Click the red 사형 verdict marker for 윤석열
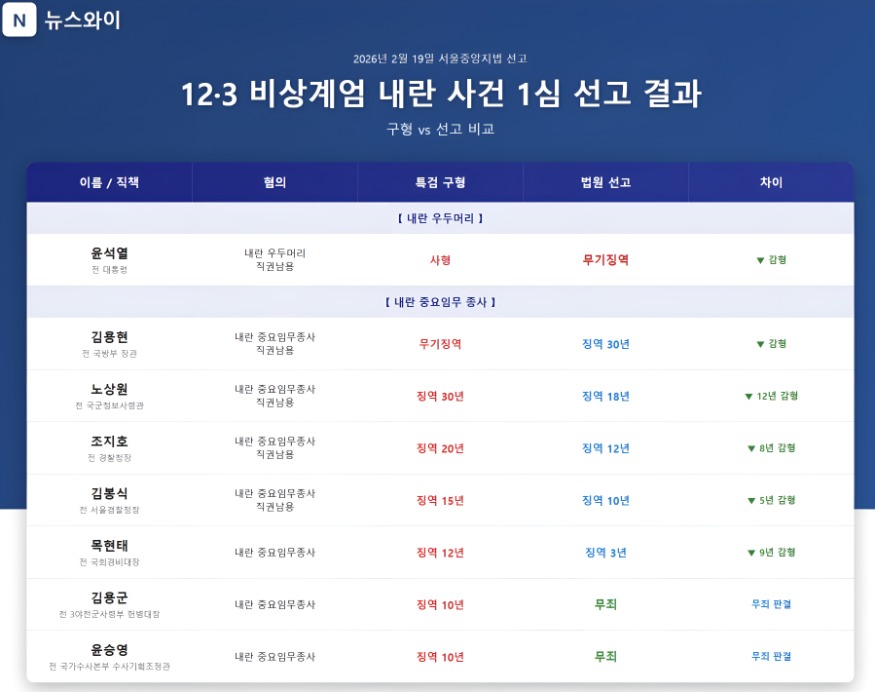Viewport: 875px width, 692px height. click(437, 258)
